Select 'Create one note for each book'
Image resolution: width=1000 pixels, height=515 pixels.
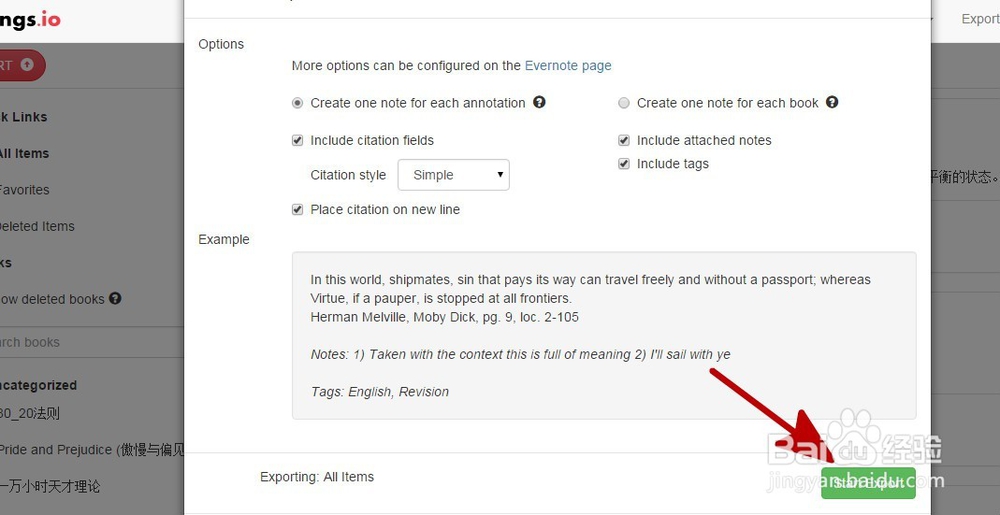click(x=624, y=103)
